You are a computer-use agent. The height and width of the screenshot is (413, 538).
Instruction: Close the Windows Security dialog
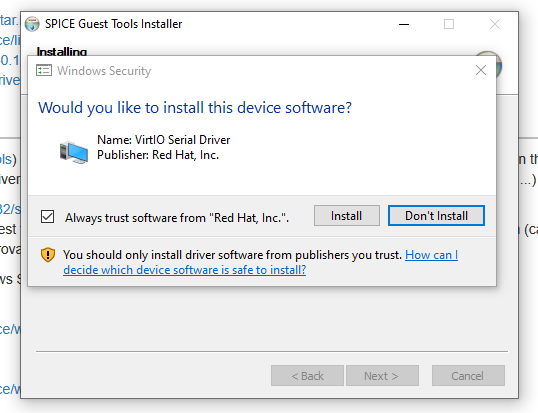[x=481, y=70]
